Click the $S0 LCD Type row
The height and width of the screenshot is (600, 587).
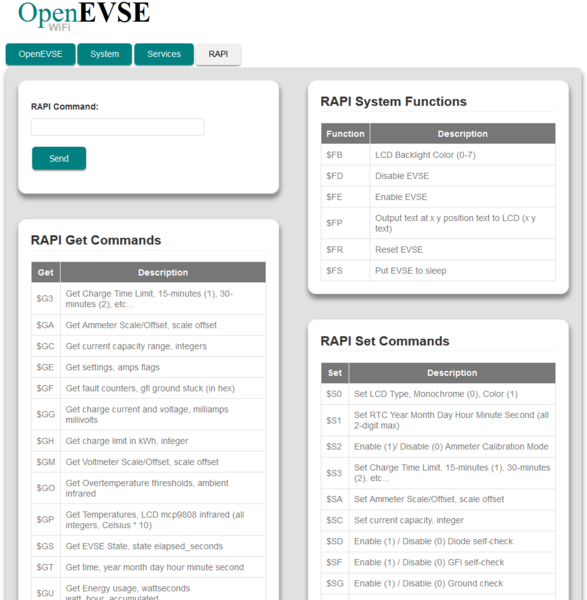click(x=438, y=394)
